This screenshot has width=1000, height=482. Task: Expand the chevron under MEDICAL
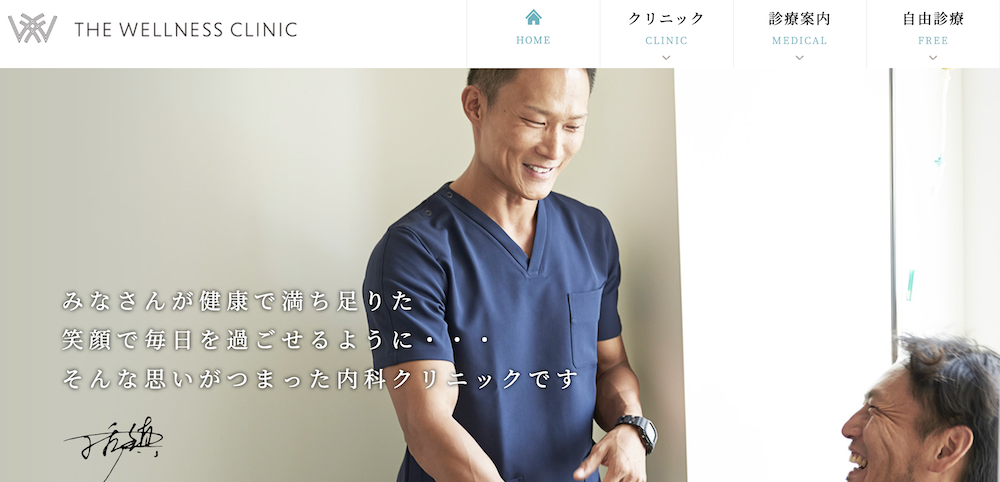click(x=800, y=57)
